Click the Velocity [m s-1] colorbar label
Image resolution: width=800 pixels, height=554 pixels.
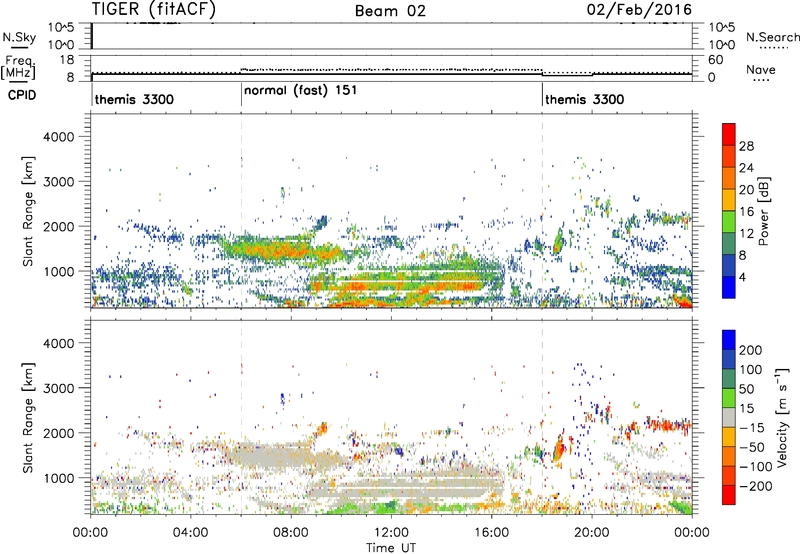(781, 417)
